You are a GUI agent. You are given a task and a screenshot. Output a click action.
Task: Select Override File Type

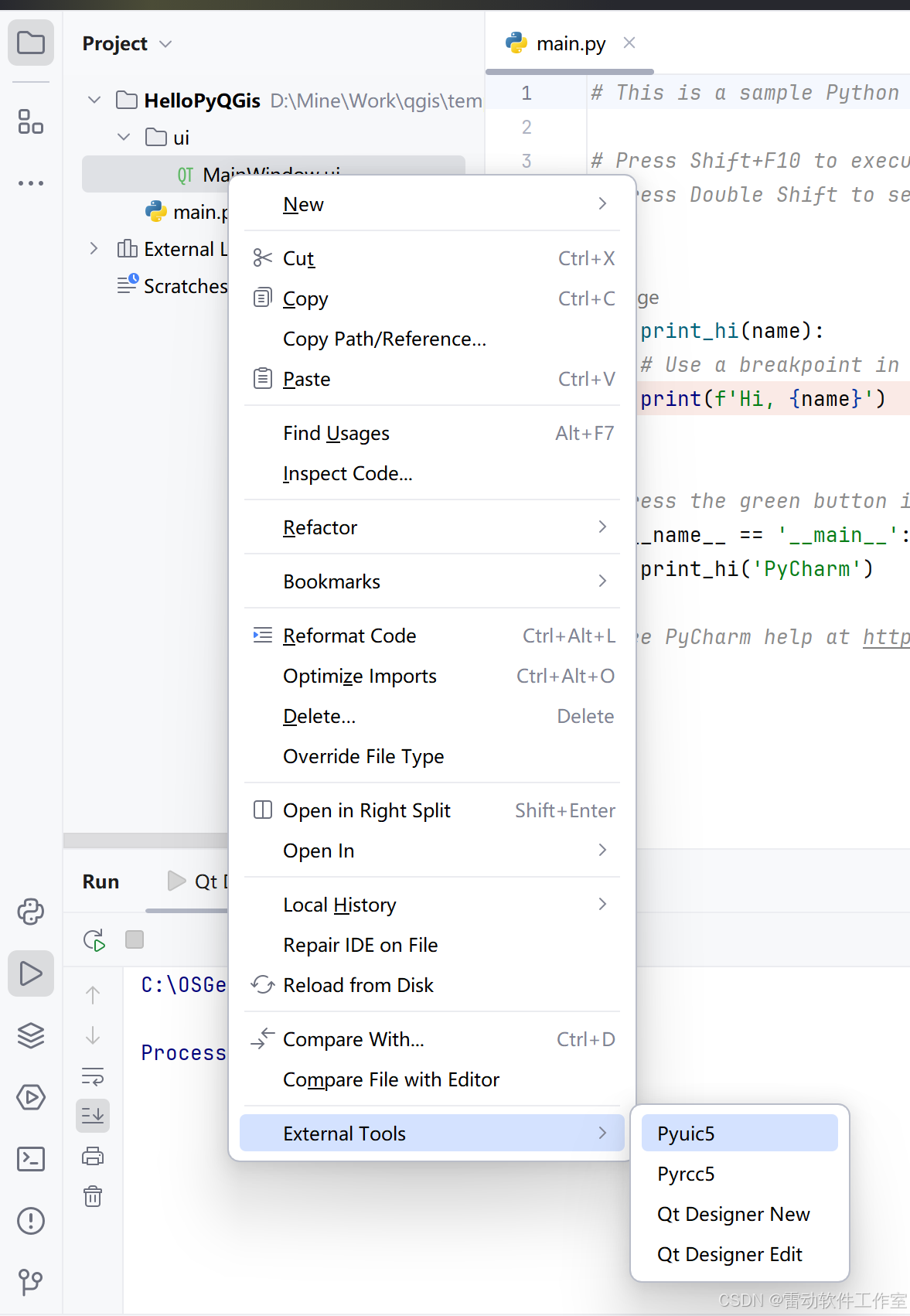click(432, 756)
